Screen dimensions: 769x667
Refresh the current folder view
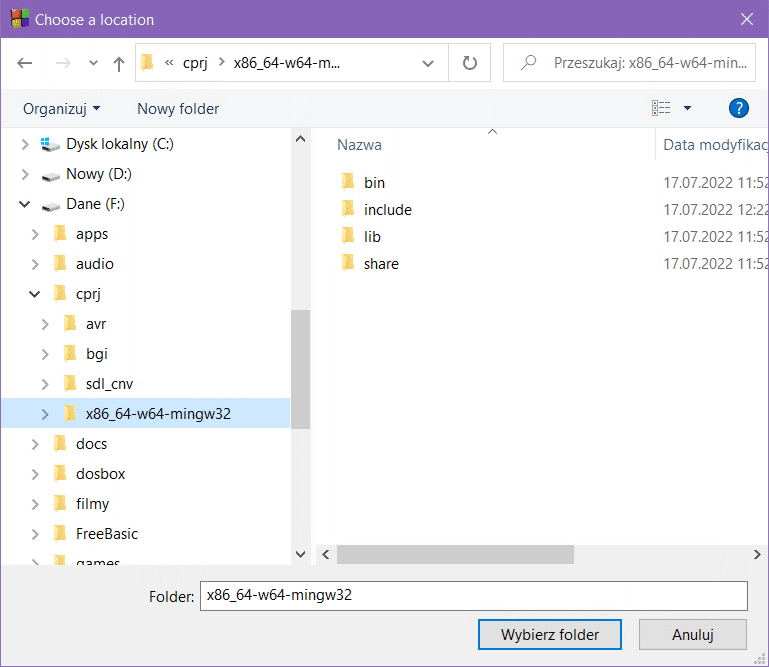469,63
